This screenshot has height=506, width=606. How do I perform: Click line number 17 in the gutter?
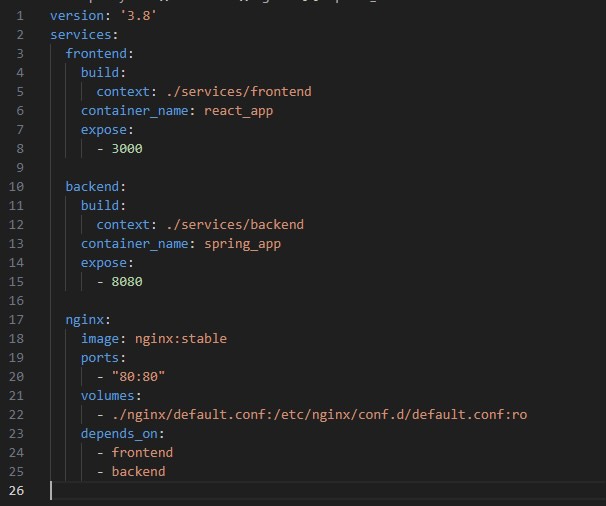point(19,320)
